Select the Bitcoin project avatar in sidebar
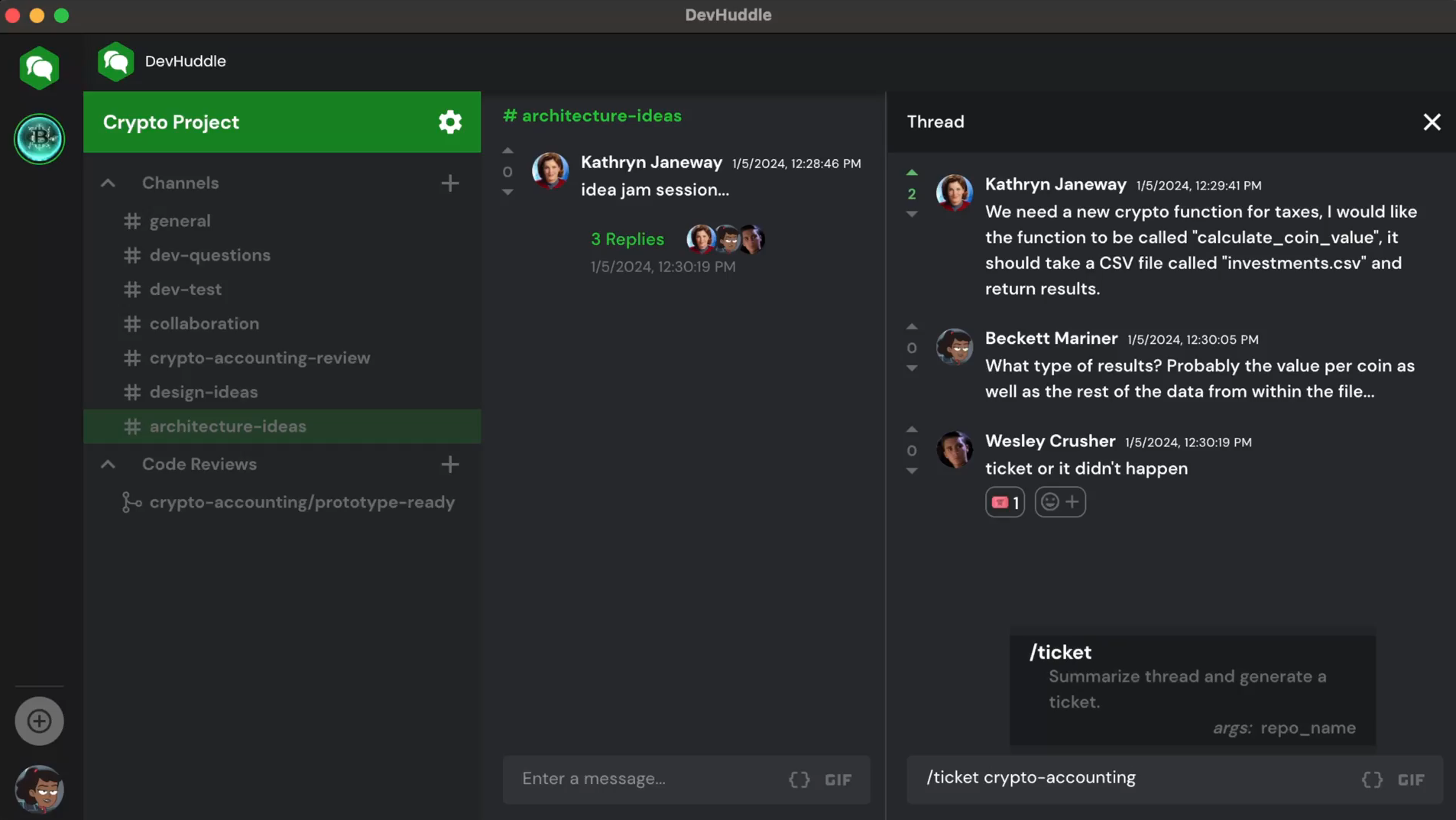The height and width of the screenshot is (820, 1456). (x=39, y=138)
